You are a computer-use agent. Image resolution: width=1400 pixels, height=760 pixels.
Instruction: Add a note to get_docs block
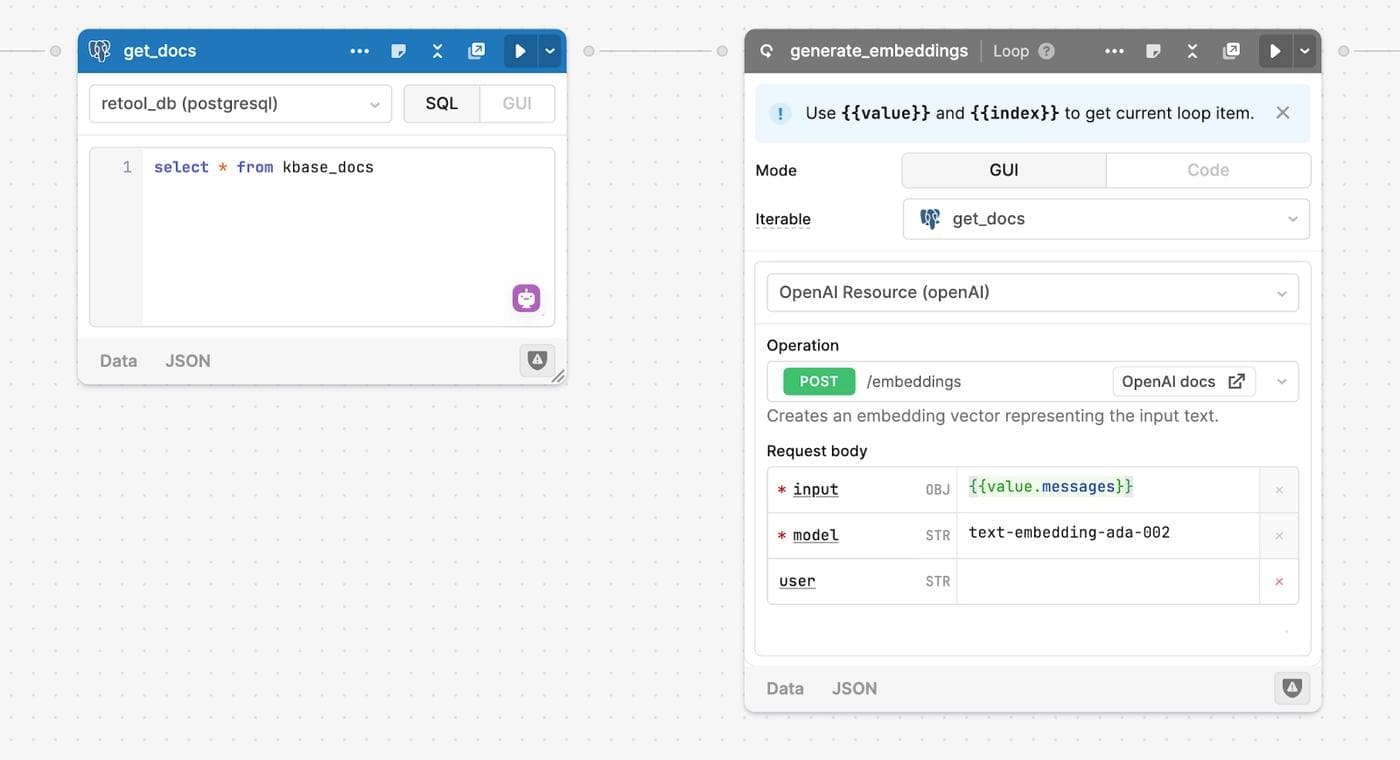coord(398,51)
